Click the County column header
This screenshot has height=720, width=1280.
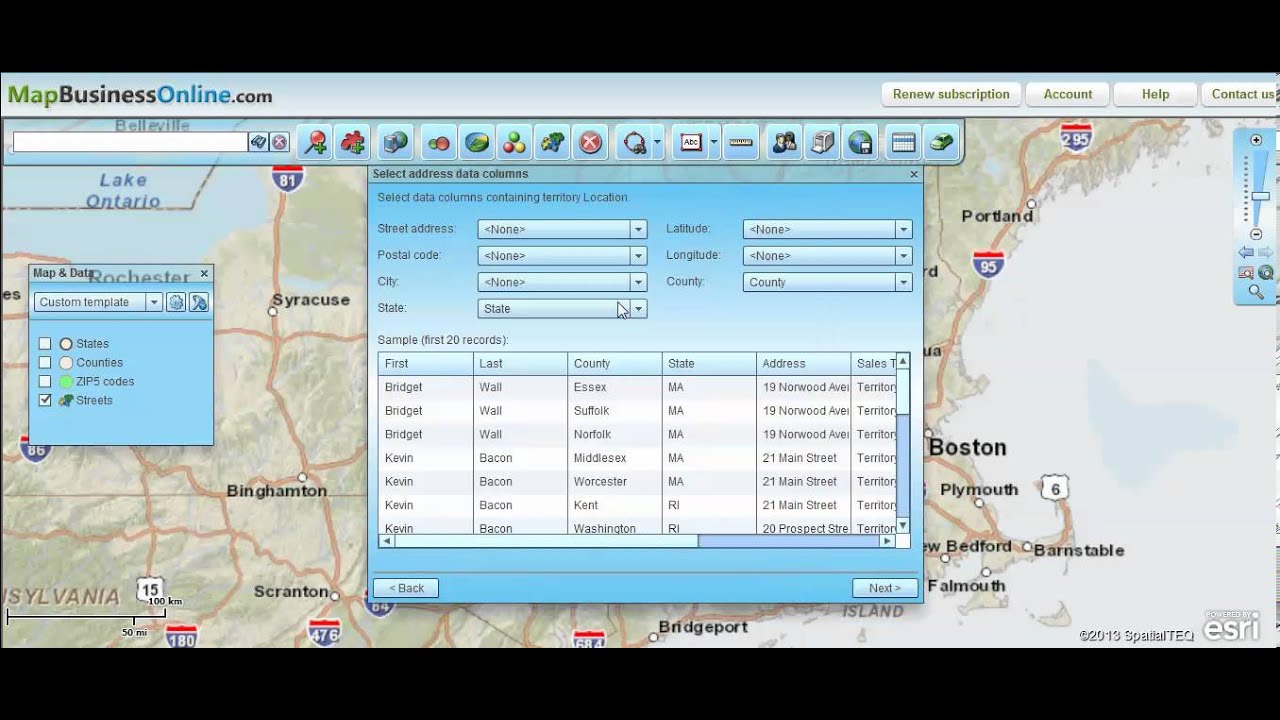(x=614, y=363)
